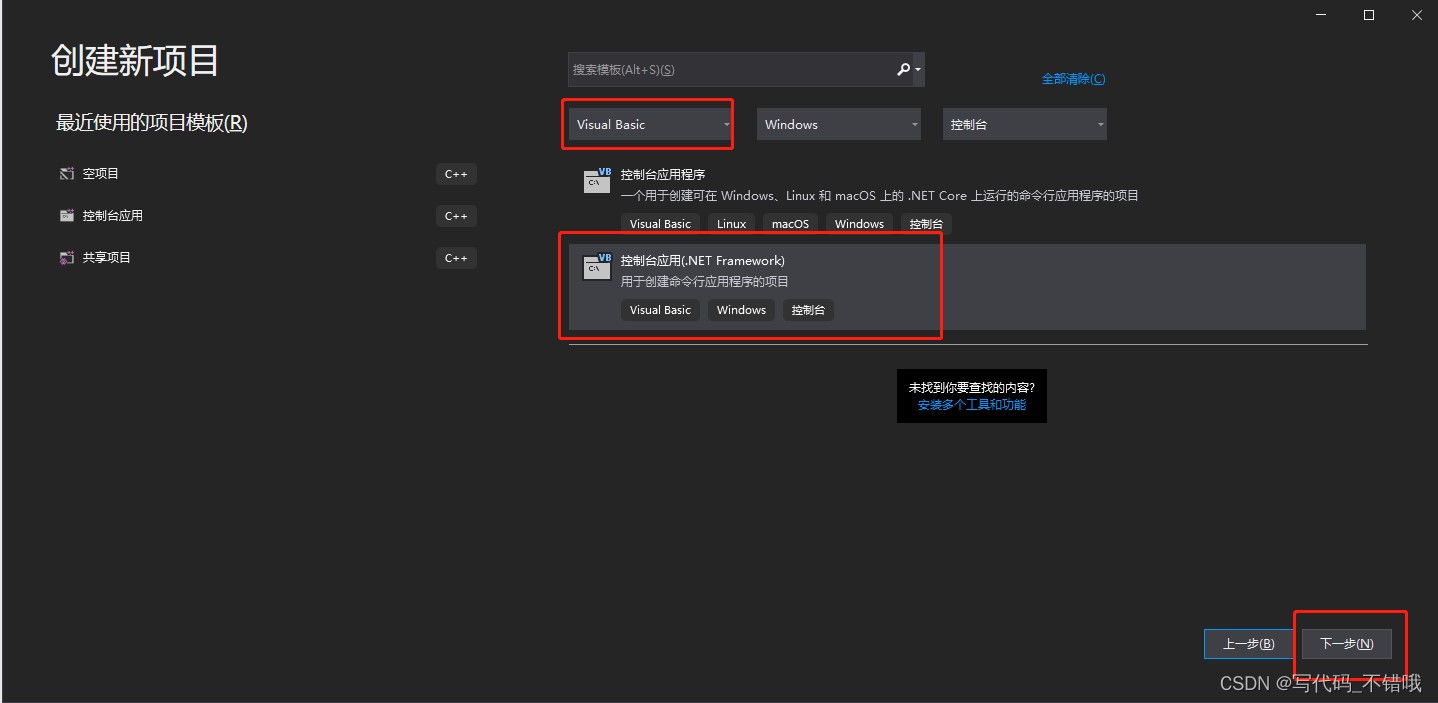Click the 控制台应用 recent template icon
Image resolution: width=1438 pixels, height=703 pixels.
click(67, 216)
